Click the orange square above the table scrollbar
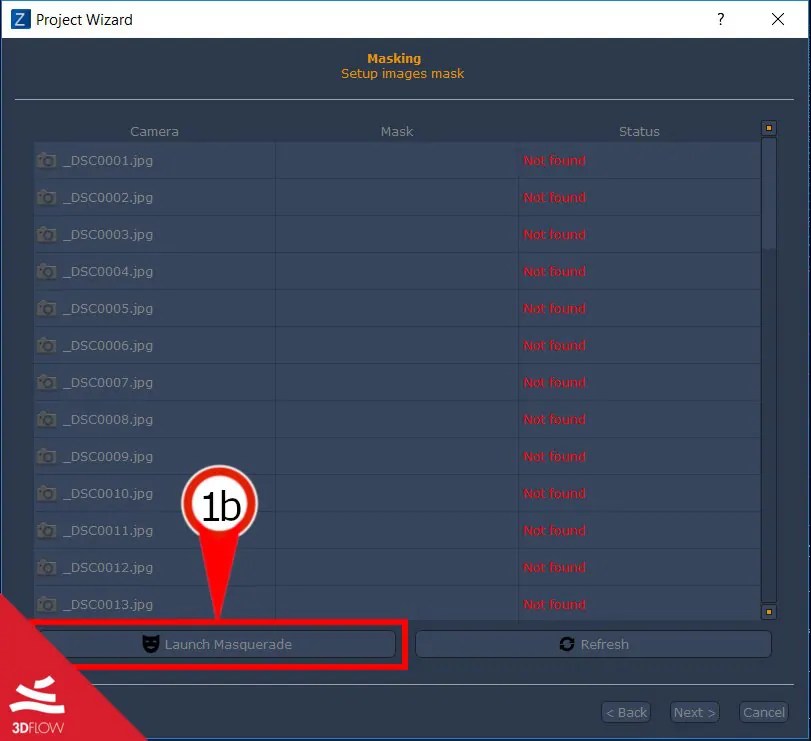Viewport: 811px width, 741px height. pos(768,128)
